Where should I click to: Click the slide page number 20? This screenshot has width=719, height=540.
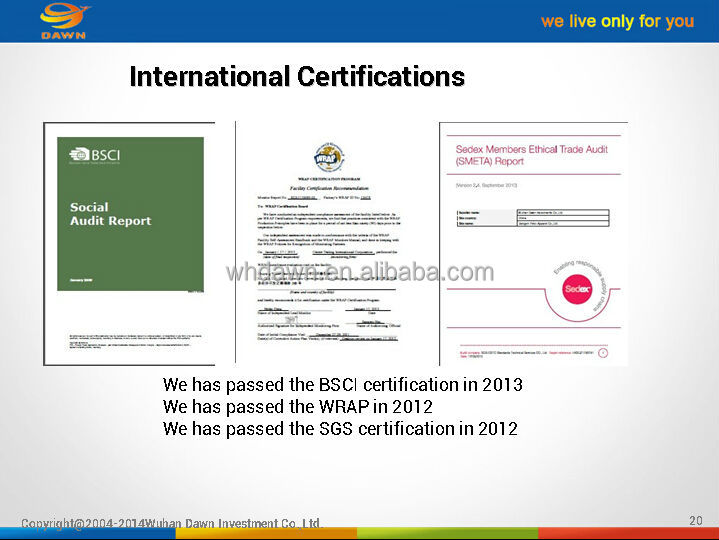click(x=696, y=520)
